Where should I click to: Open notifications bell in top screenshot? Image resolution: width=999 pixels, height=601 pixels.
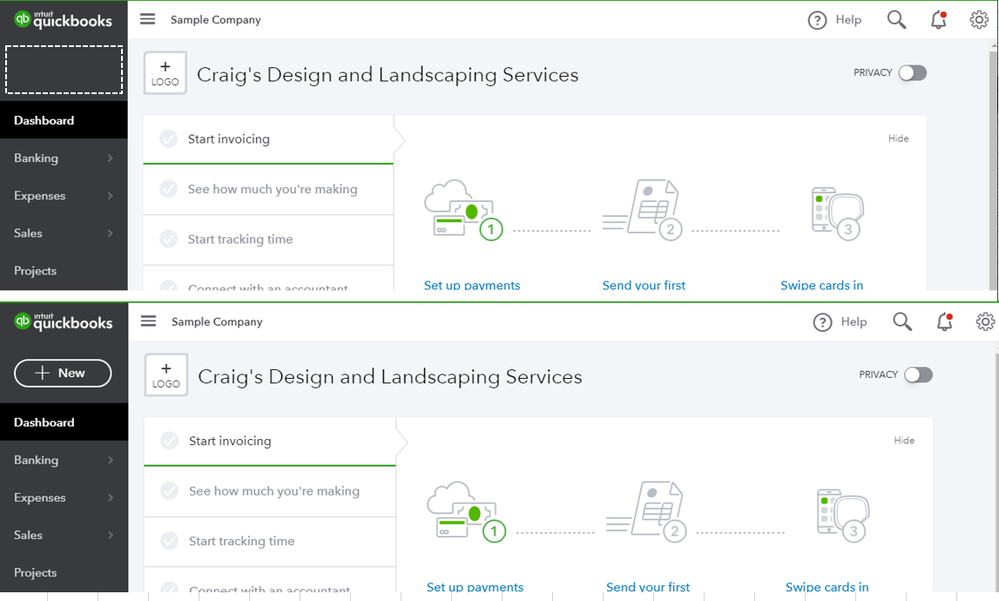(x=938, y=20)
